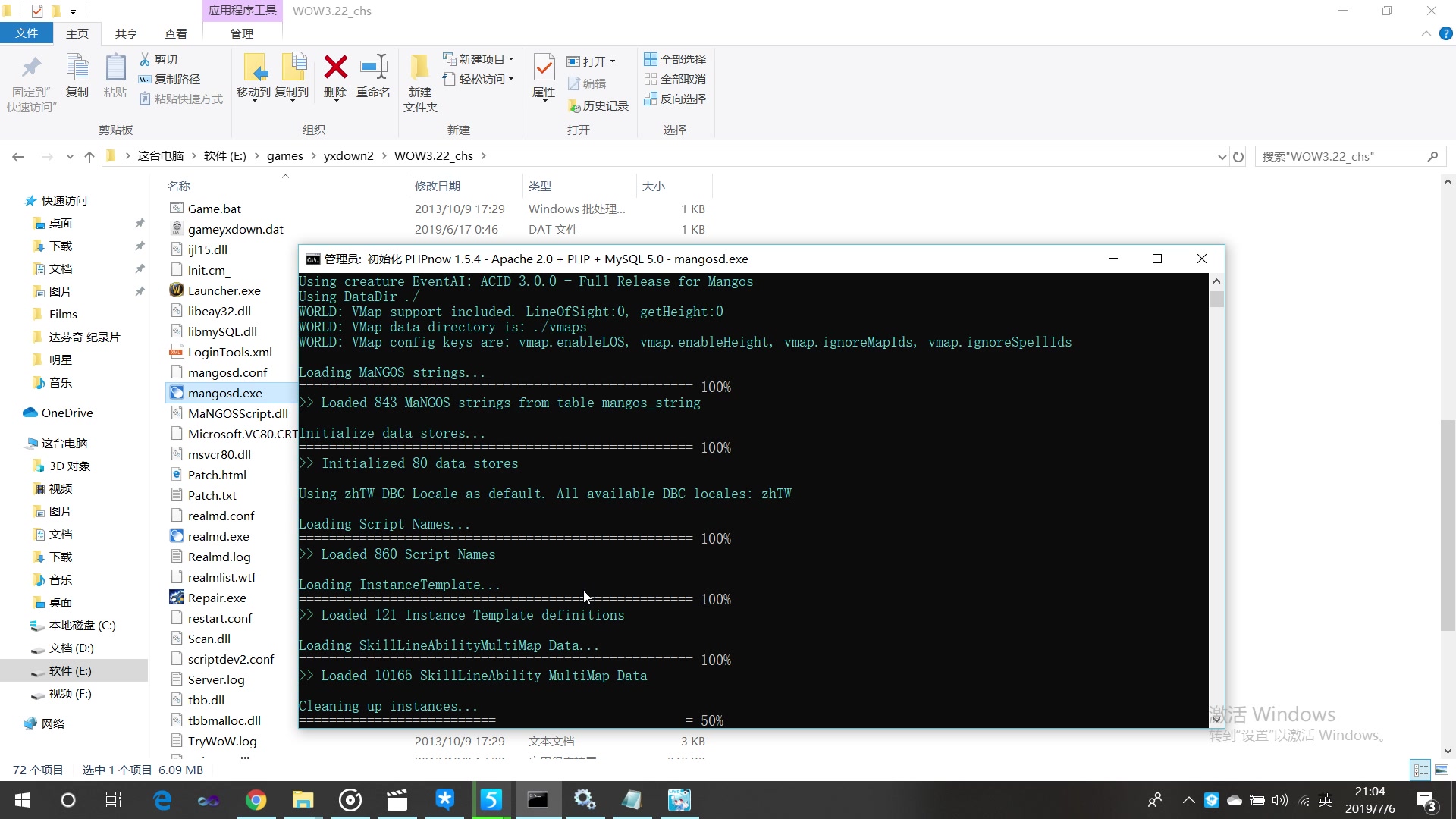Click games in address breadcrumb
1456x819 pixels.
coord(285,156)
